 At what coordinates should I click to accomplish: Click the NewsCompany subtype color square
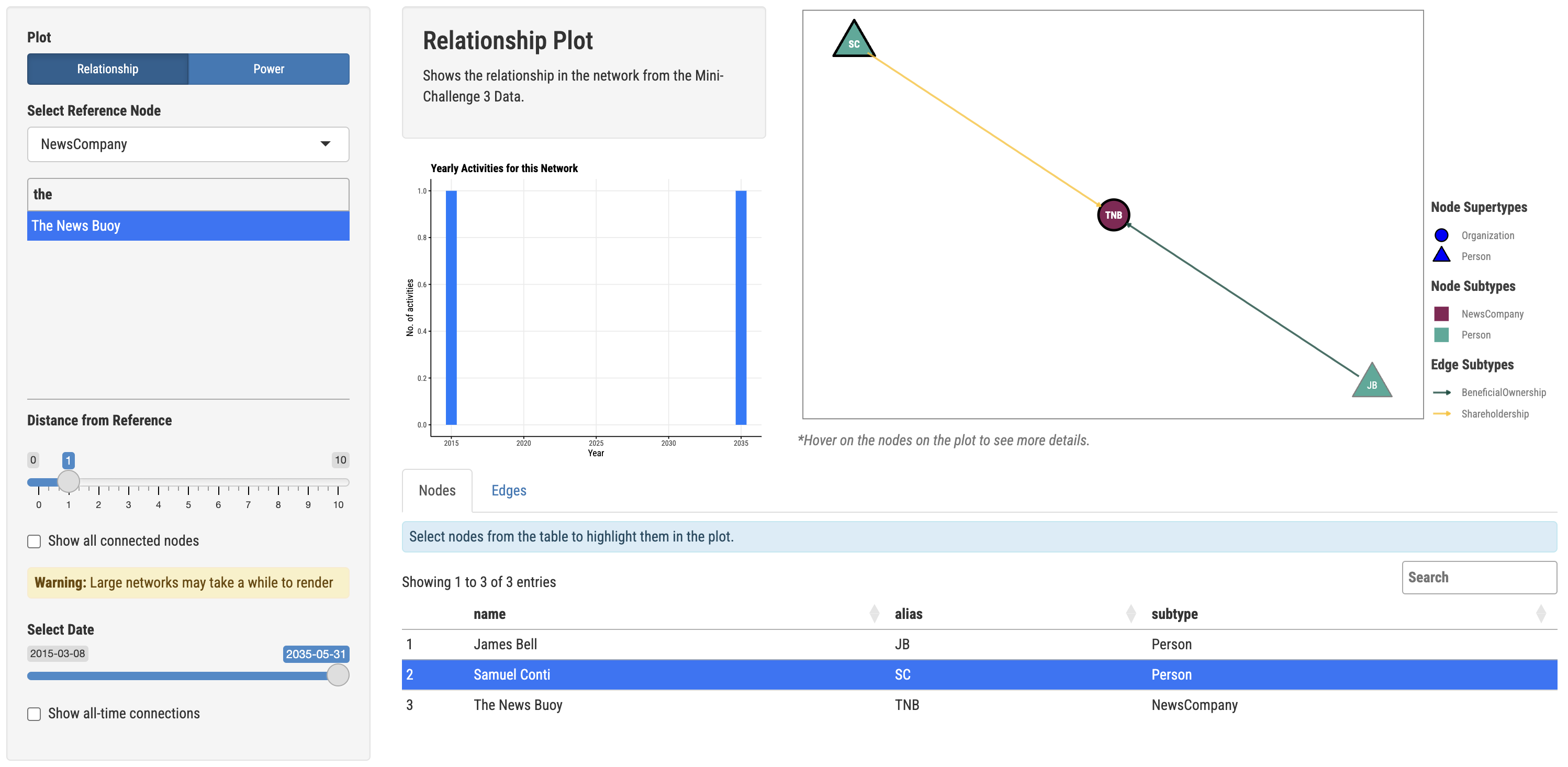[1440, 313]
